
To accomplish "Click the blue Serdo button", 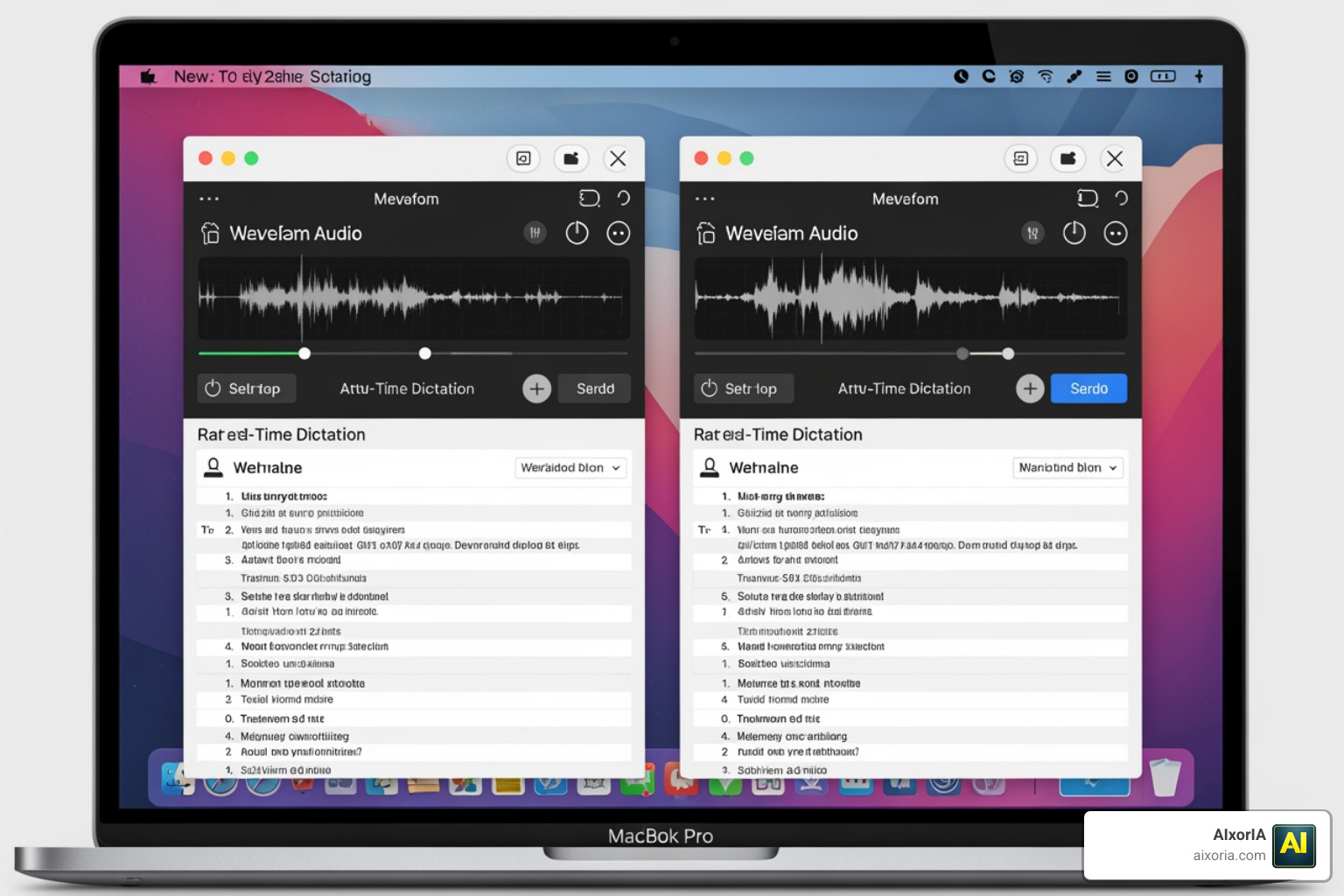I will tap(1088, 388).
